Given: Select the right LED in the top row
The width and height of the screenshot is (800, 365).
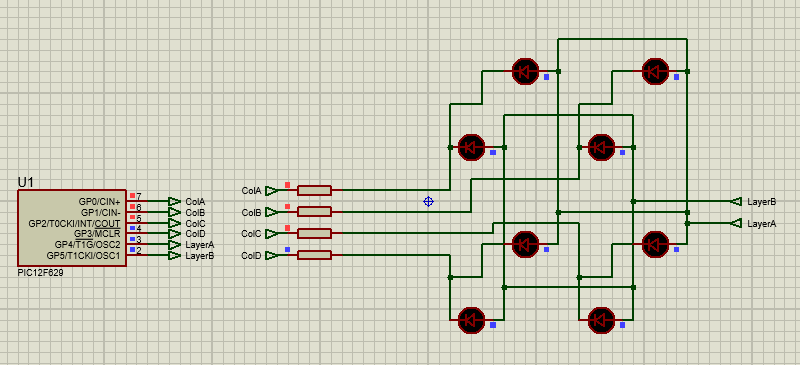Looking at the screenshot, I should 655,71.
